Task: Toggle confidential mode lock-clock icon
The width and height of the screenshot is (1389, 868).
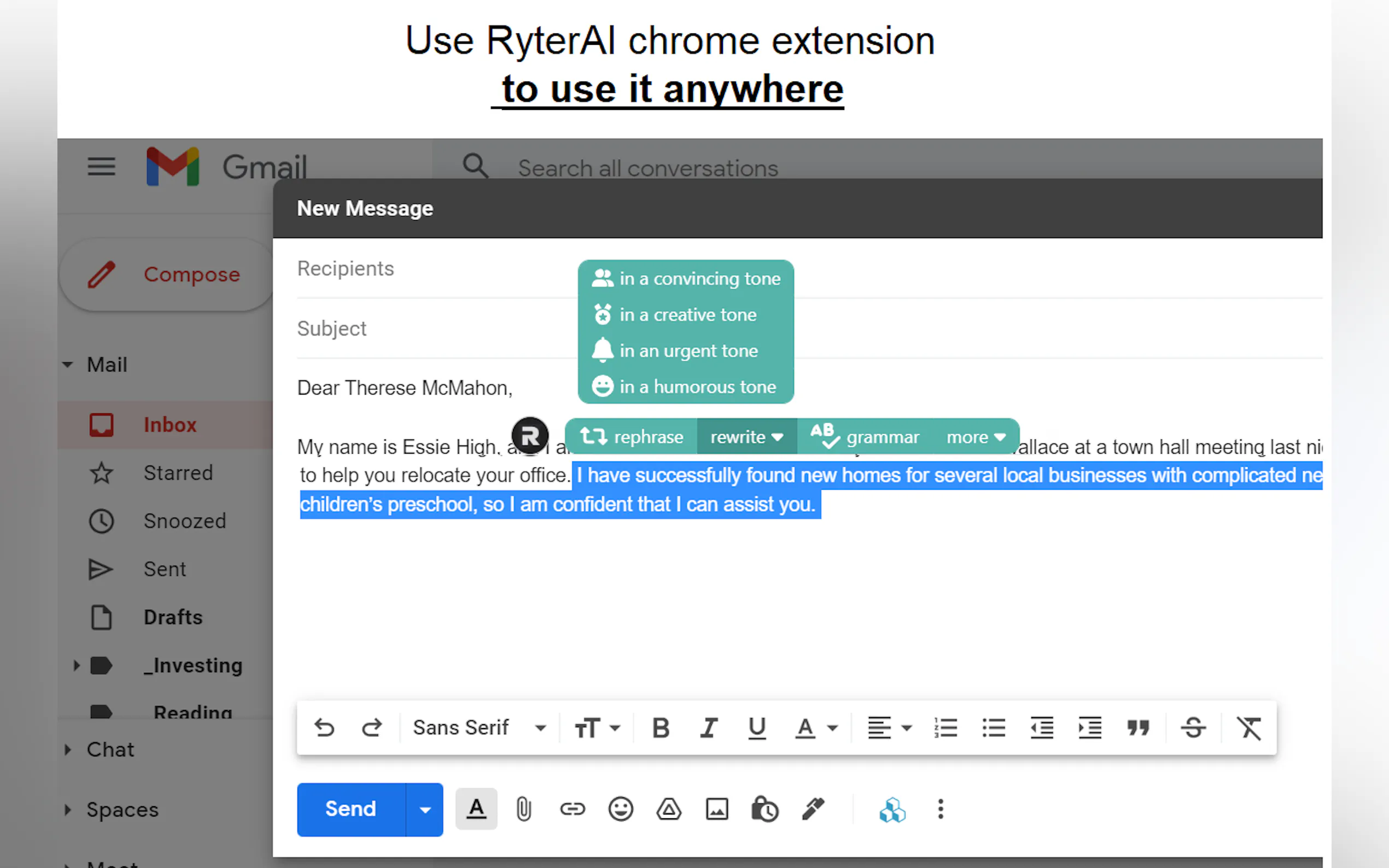Action: tap(764, 810)
